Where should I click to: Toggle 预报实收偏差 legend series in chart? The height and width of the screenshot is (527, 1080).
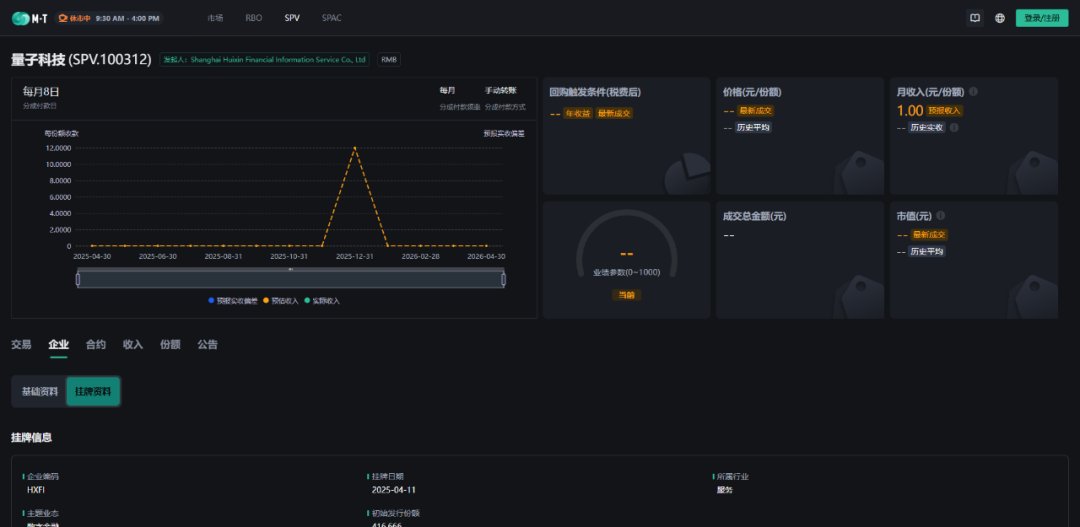(x=235, y=300)
